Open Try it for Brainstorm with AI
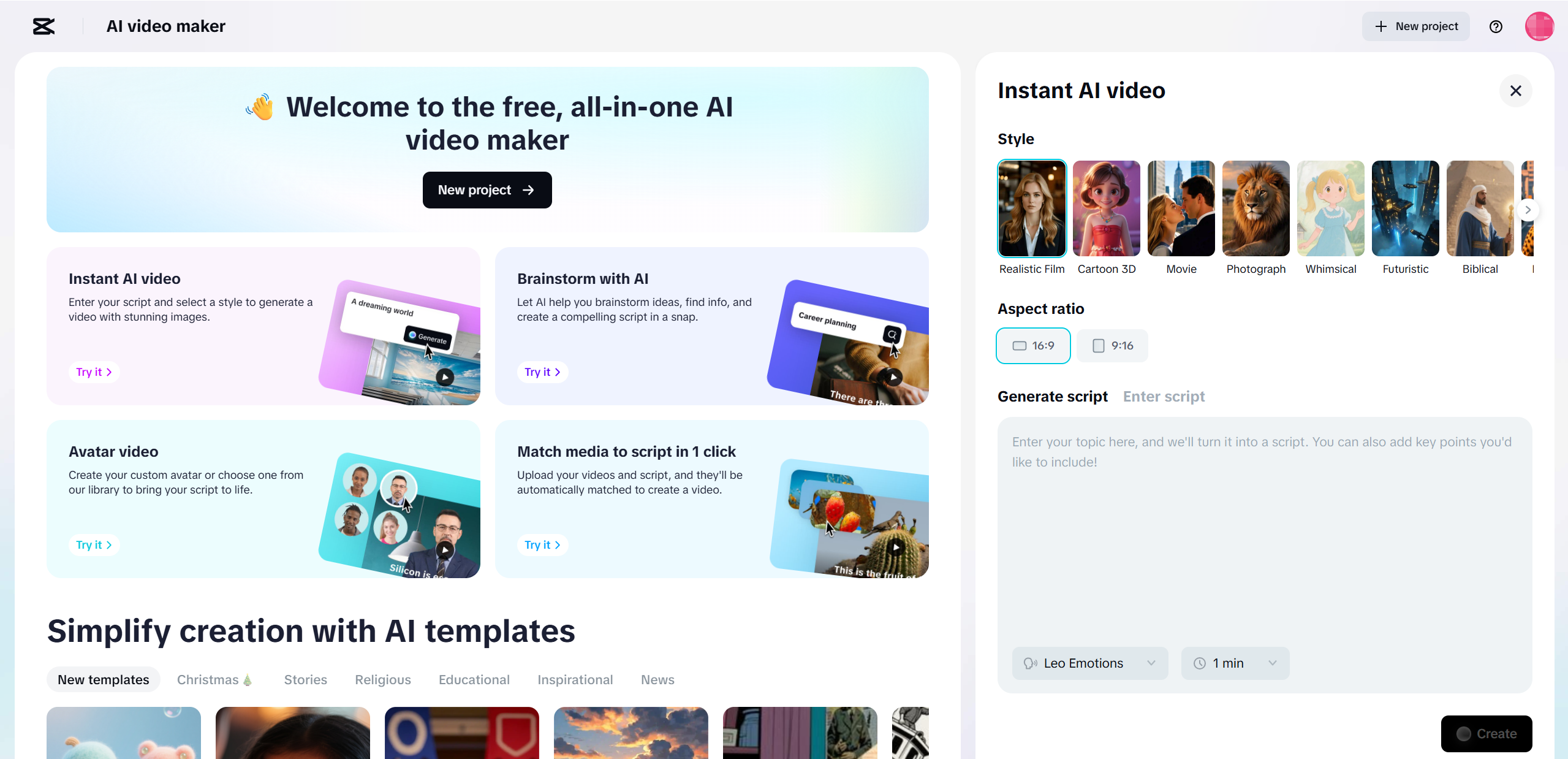This screenshot has width=1568, height=759. (542, 372)
